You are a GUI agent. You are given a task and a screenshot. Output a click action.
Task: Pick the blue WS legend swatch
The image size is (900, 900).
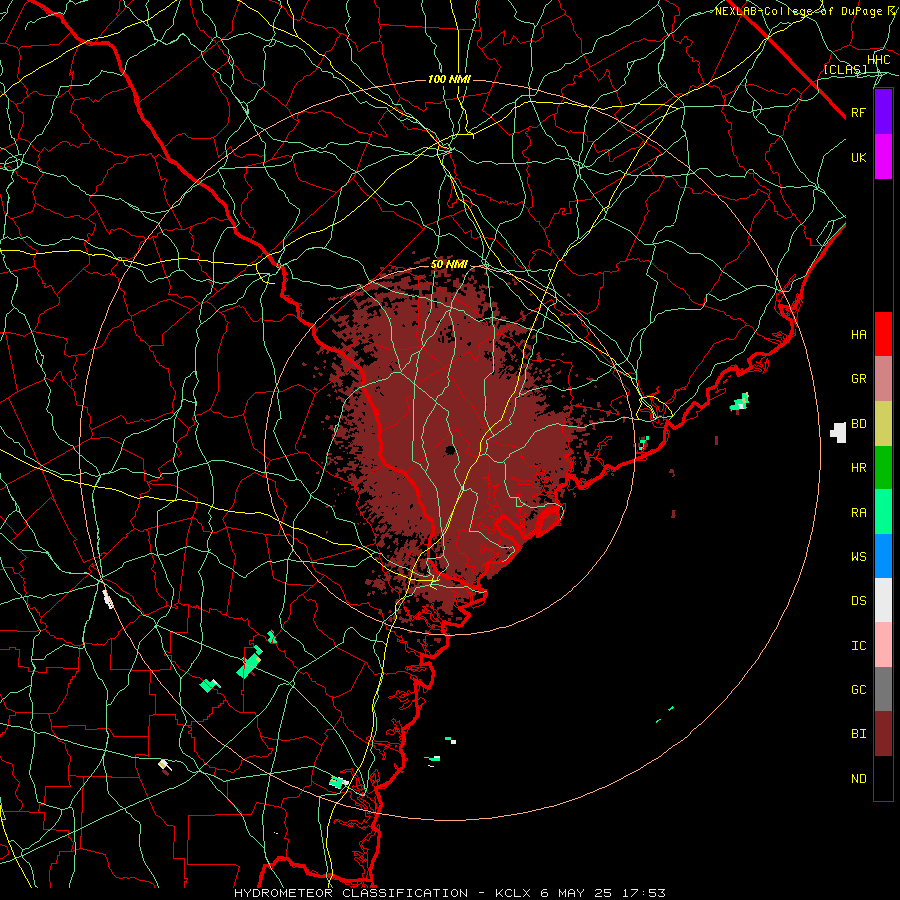tap(883, 556)
